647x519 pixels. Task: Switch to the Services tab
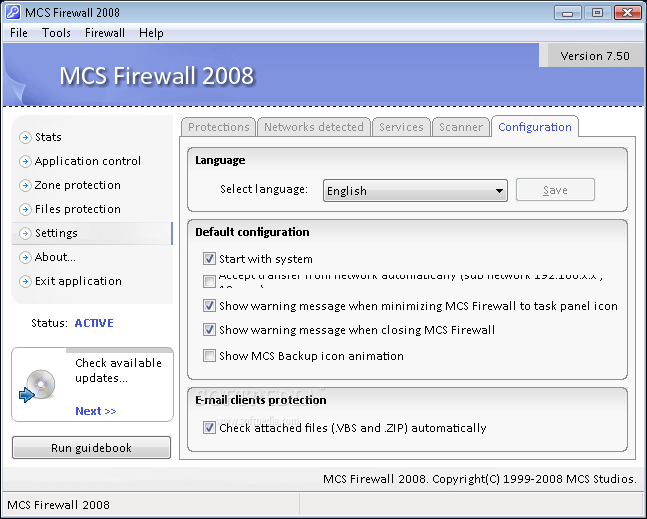pos(401,127)
